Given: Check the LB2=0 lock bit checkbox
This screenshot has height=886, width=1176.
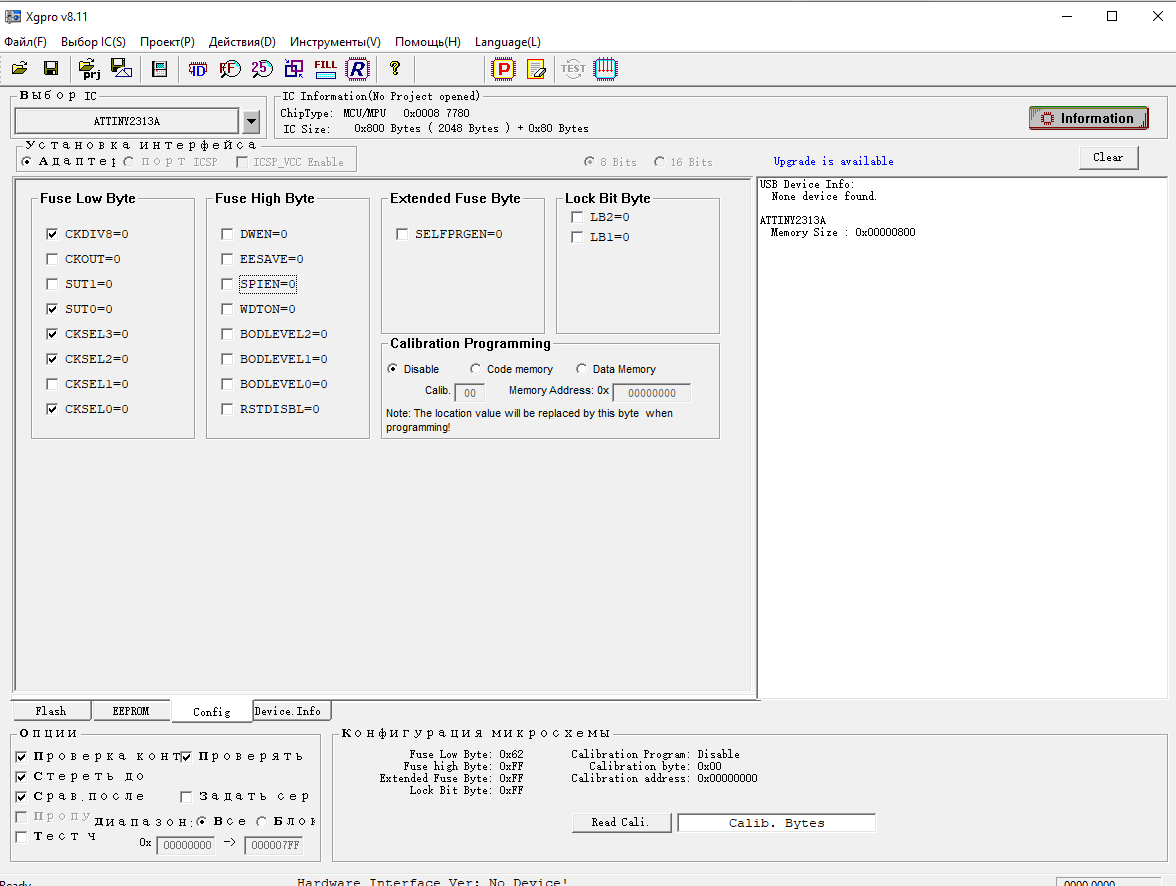Looking at the screenshot, I should [x=577, y=217].
